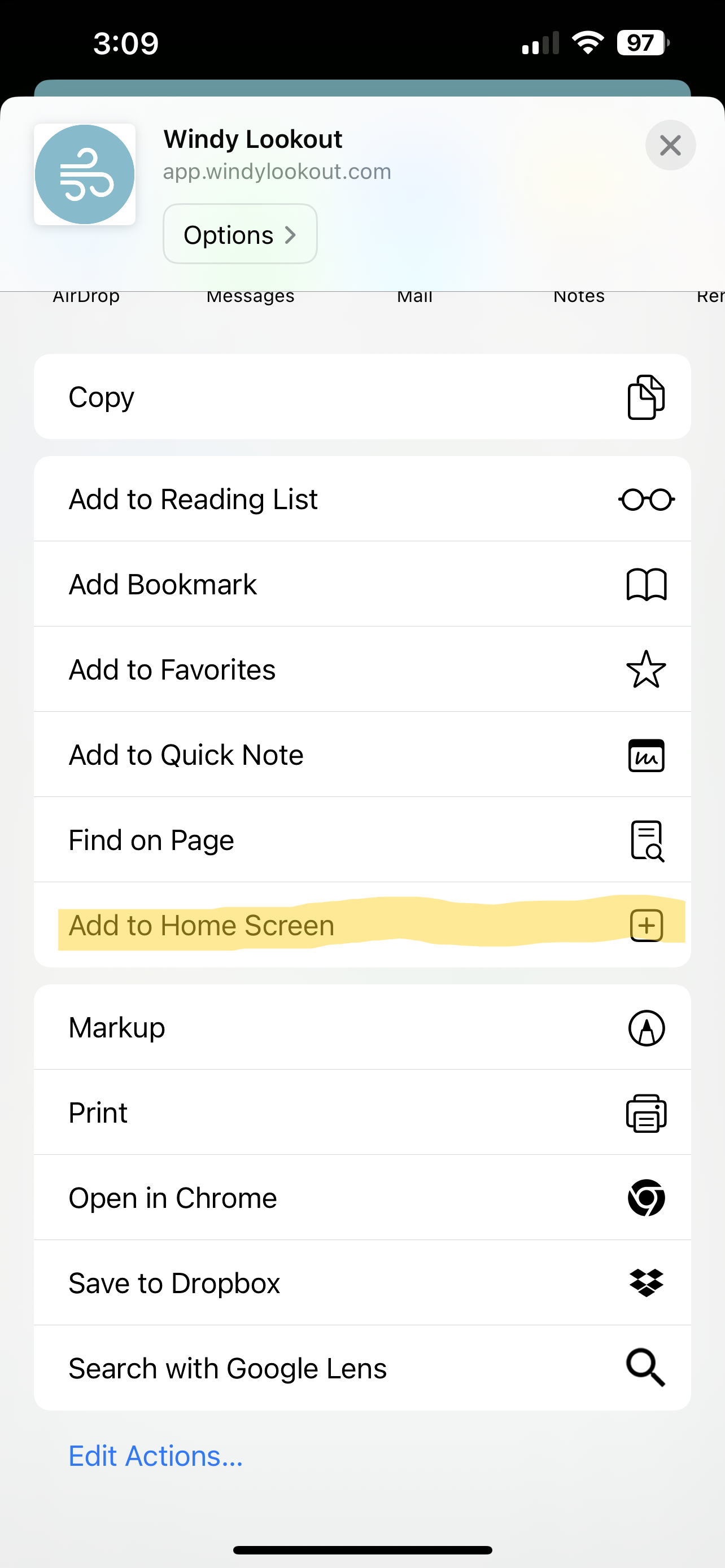This screenshot has height=1568, width=725.
Task: Tap the Add Bookmark book icon
Action: coord(646,585)
